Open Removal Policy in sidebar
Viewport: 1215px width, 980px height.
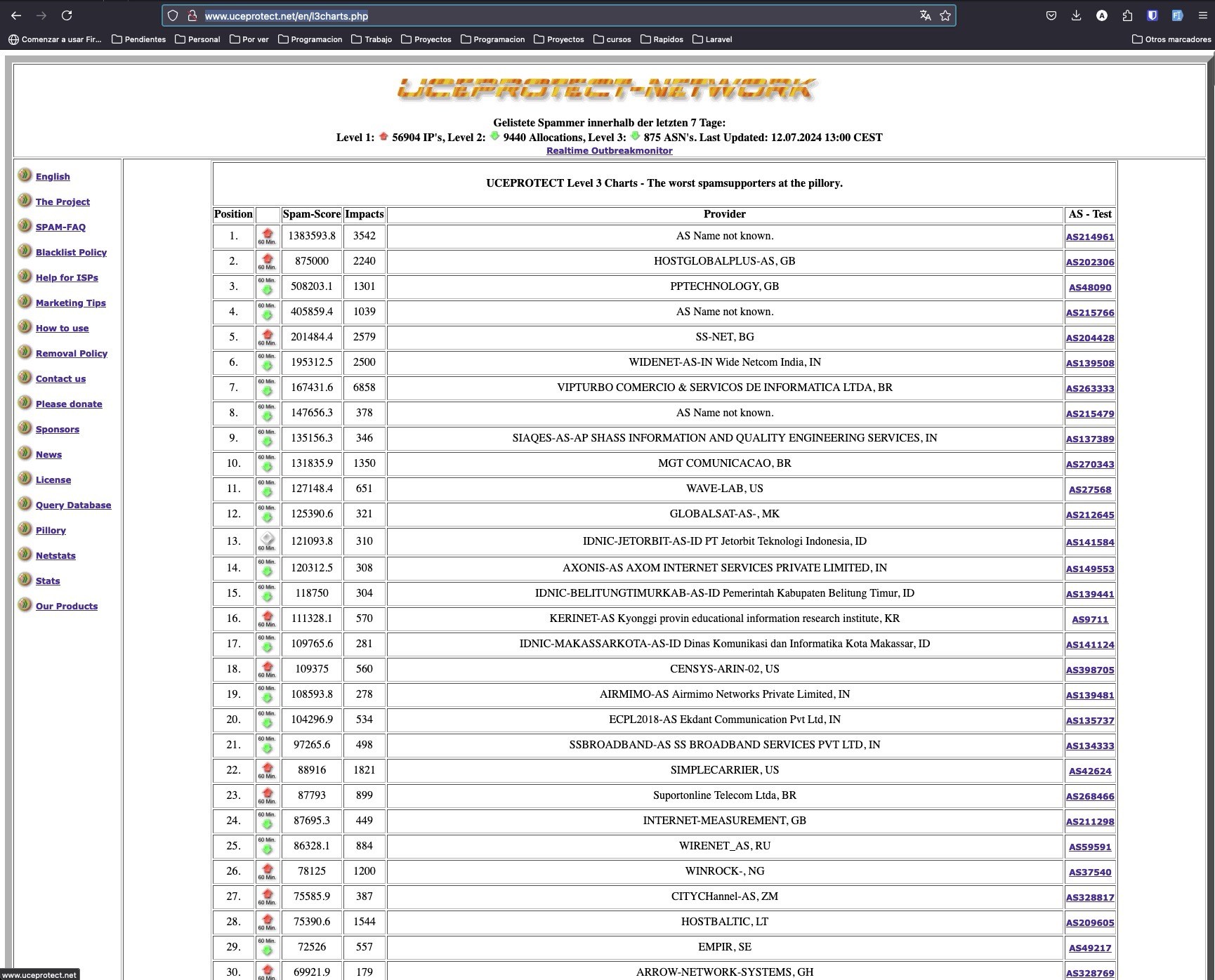(x=72, y=353)
